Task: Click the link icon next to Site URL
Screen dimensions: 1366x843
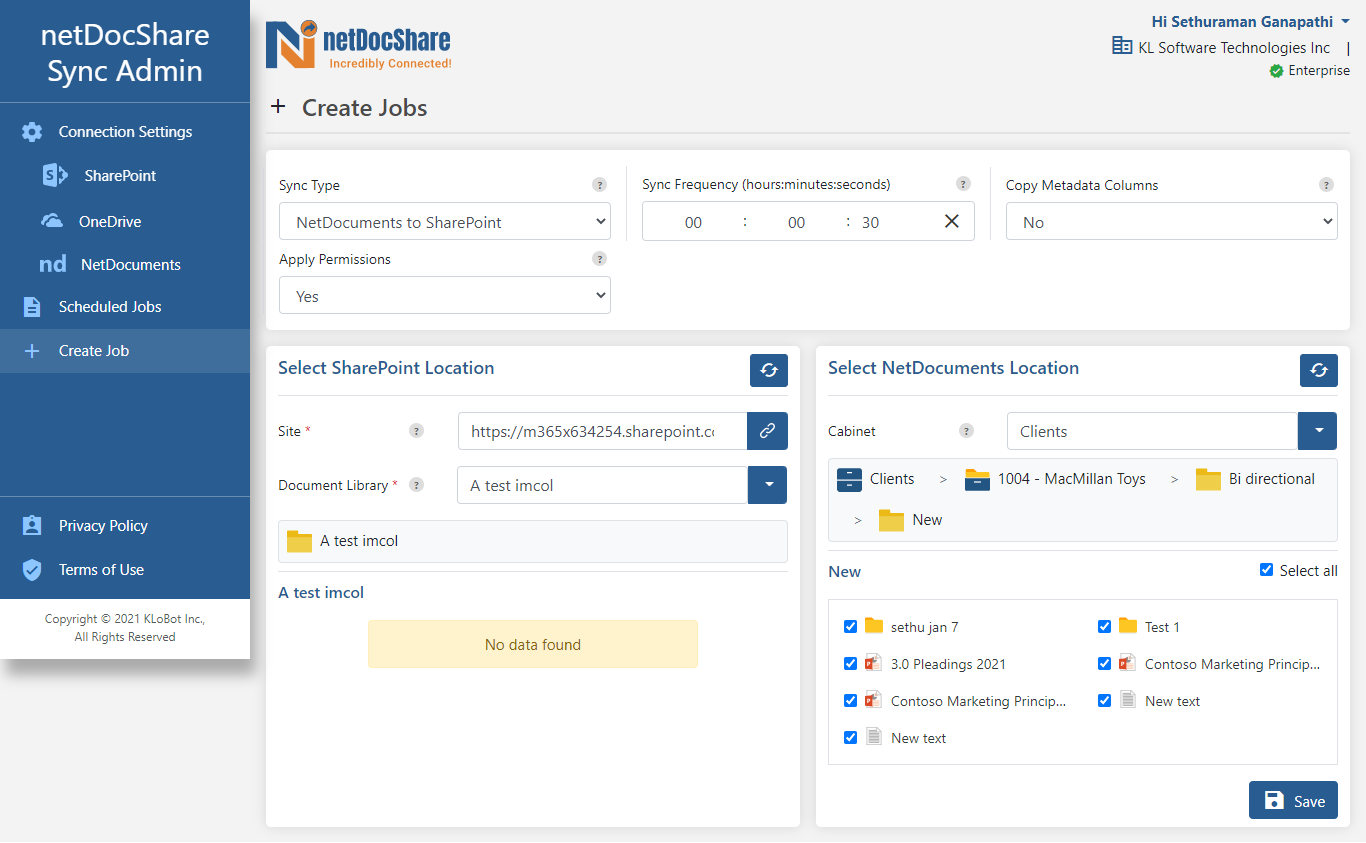Action: pos(767,431)
